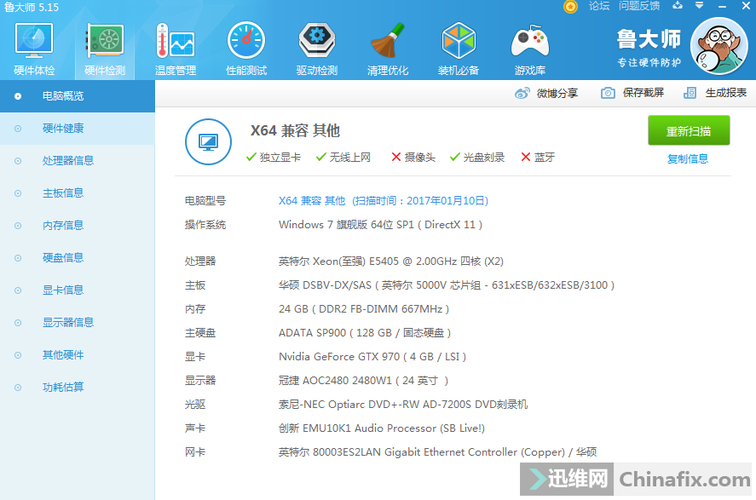The height and width of the screenshot is (500, 756).
Task: Click the Xeon E5405 processor value
Action: pyautogui.click(x=391, y=261)
